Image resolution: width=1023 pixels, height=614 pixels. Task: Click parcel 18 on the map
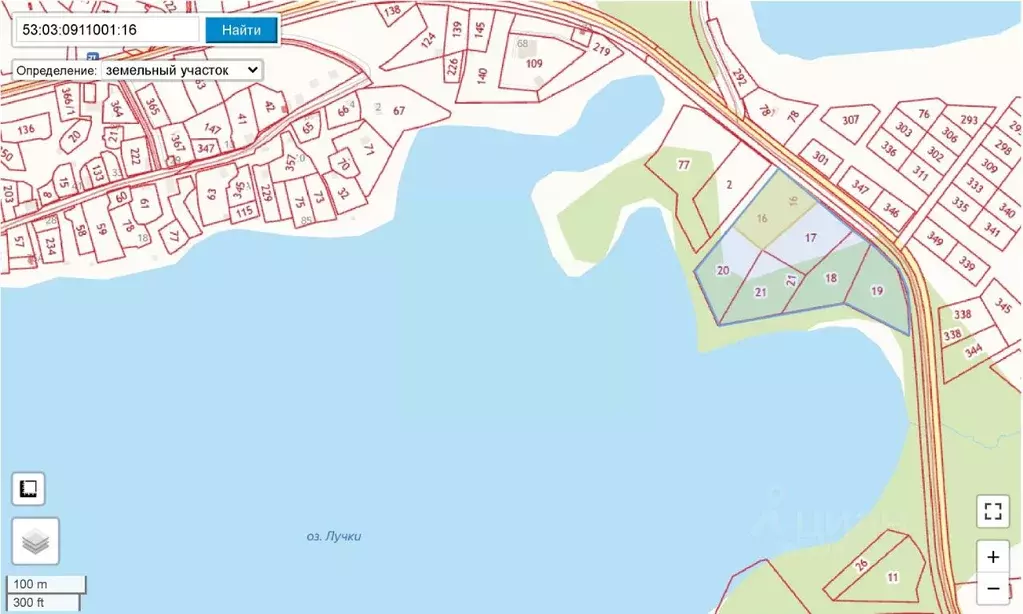coord(831,278)
